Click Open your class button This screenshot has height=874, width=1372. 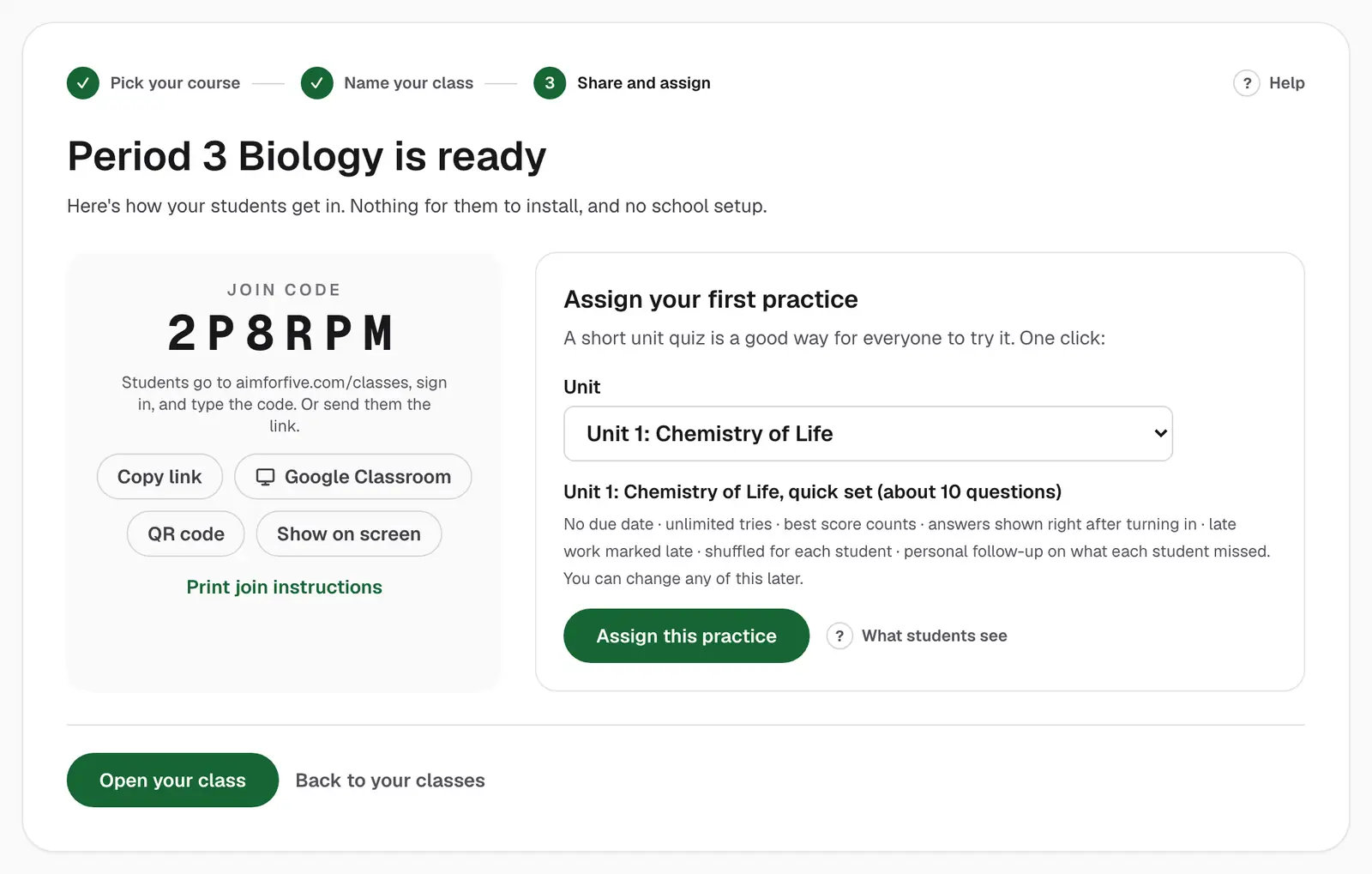coord(172,781)
